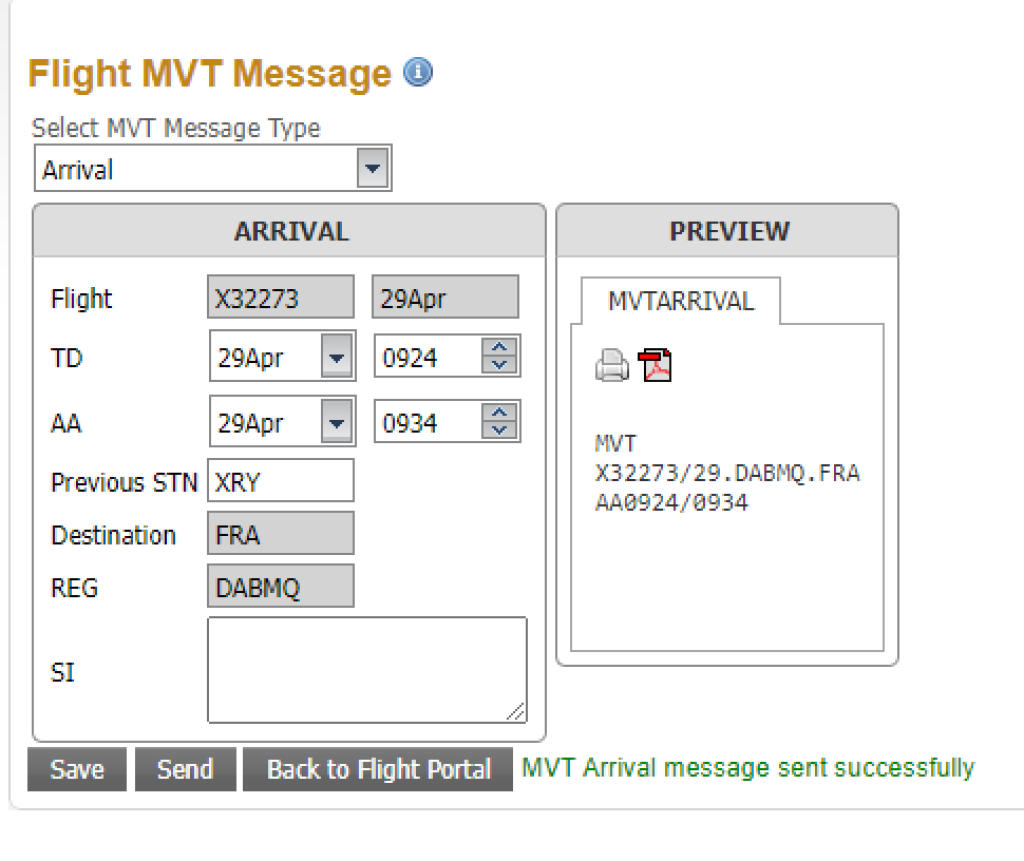Export preview with the PDF icon
1024x861 pixels.
(655, 366)
